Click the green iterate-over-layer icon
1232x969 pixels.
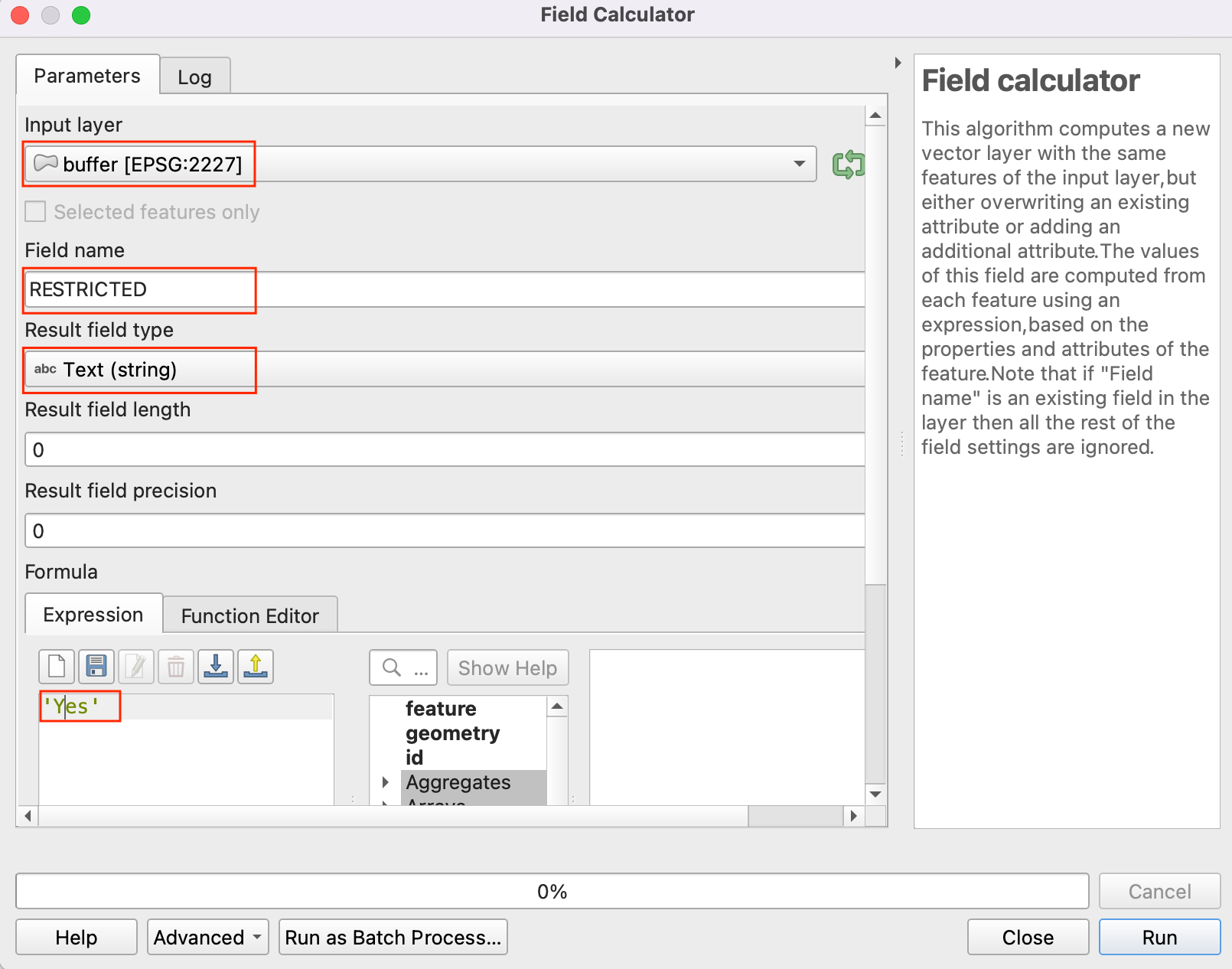tap(848, 164)
